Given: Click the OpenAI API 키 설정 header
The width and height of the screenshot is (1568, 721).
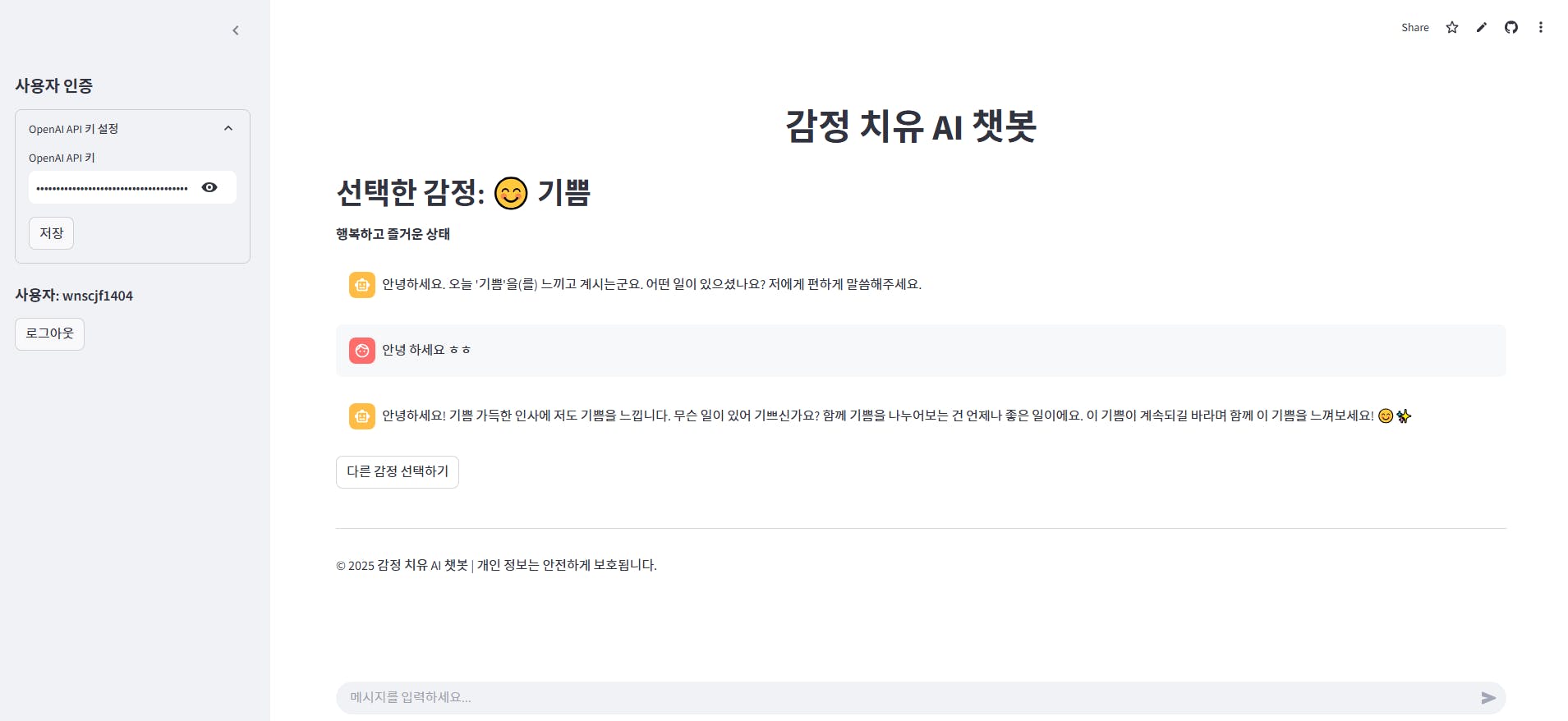Looking at the screenshot, I should (x=132, y=129).
